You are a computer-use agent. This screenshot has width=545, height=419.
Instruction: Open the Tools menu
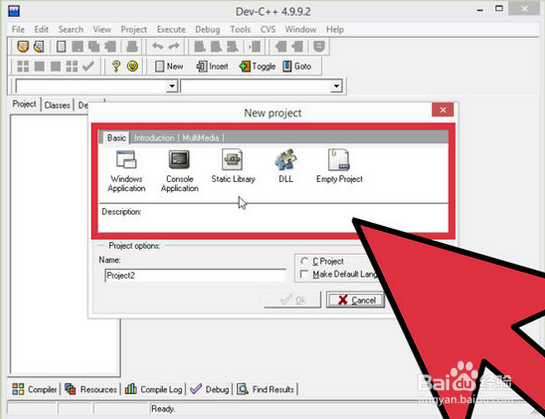tap(240, 29)
